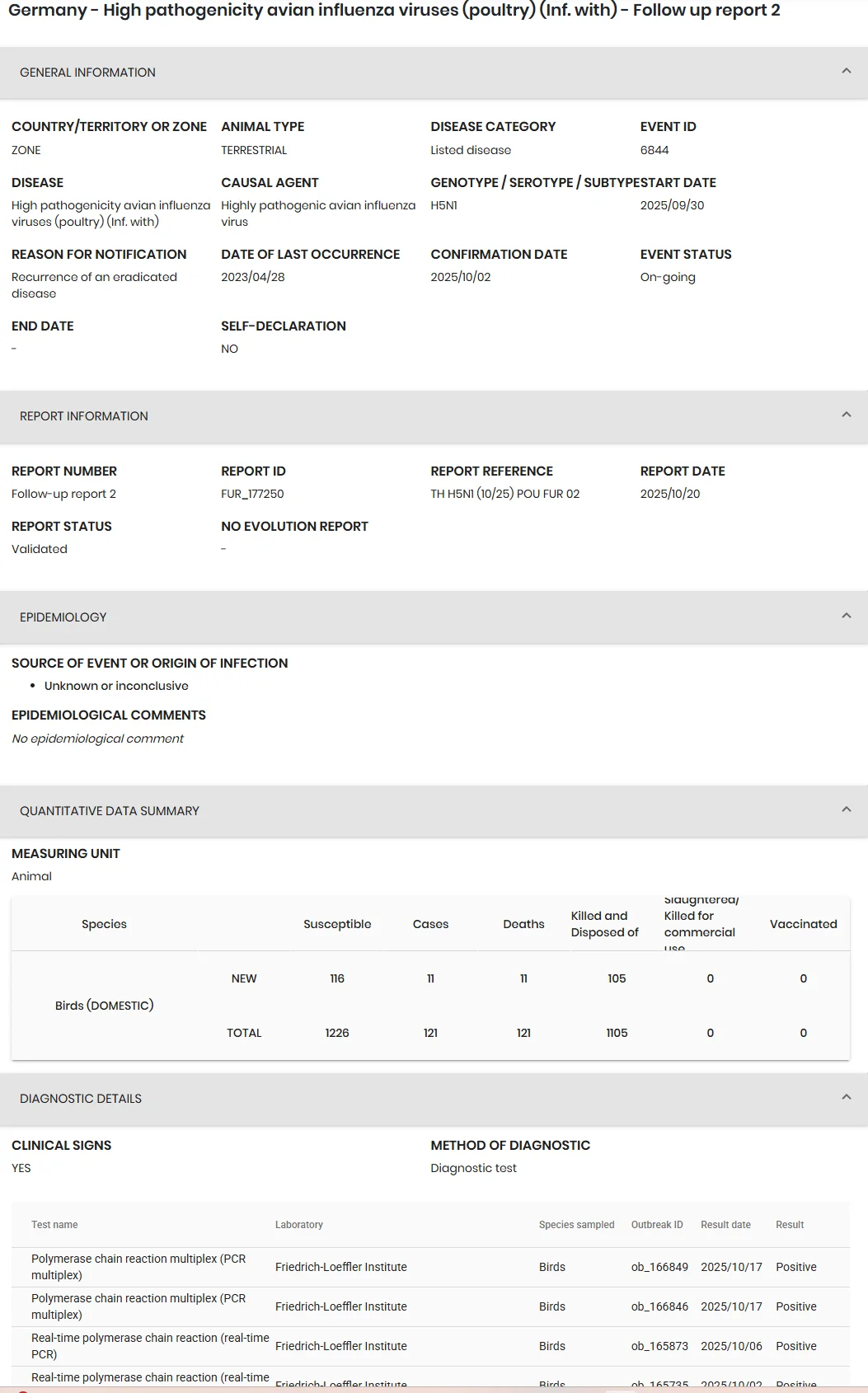Click the Report Information header label

[x=84, y=416]
